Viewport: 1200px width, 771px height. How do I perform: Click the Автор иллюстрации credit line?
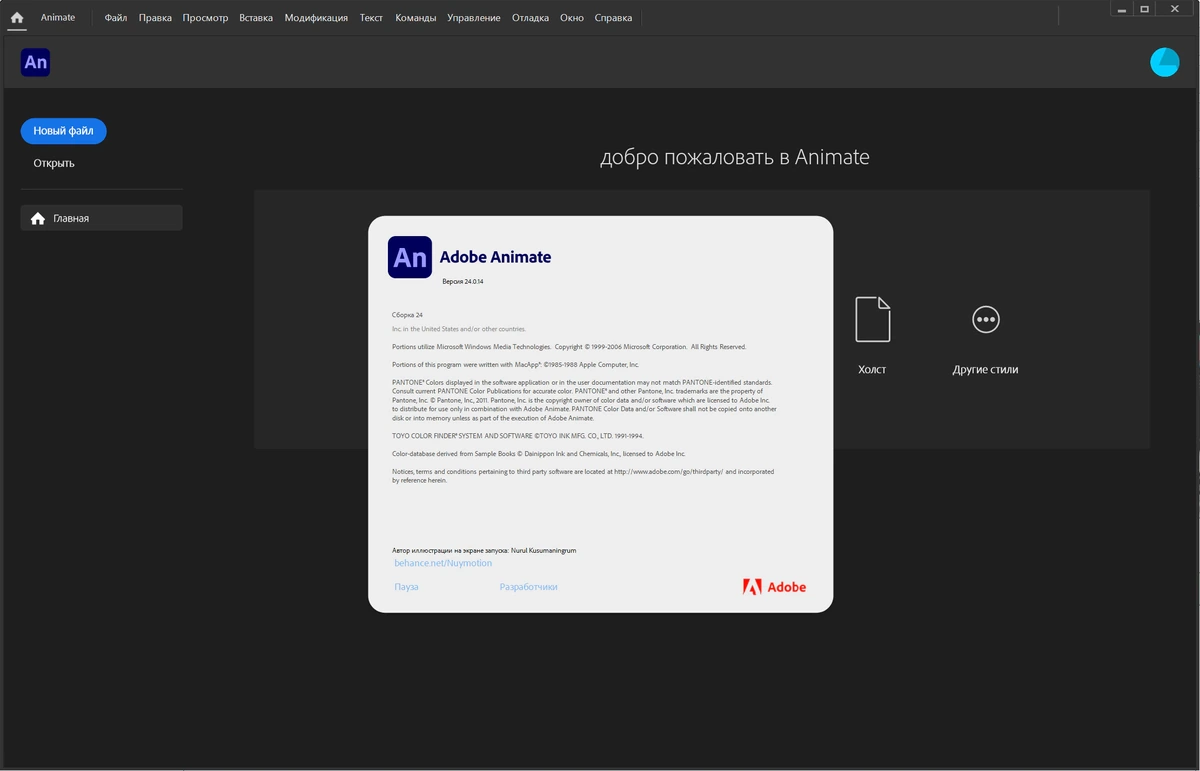pyautogui.click(x=484, y=550)
